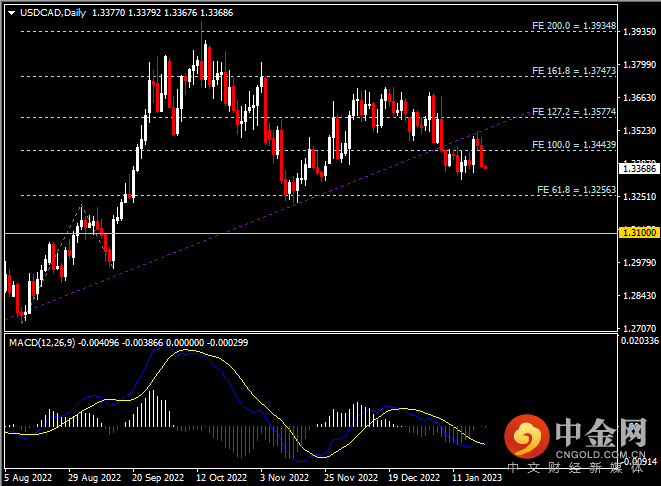
Task: Open the chart dropdown triangle beside USDCAD,Daily
Action: point(12,13)
